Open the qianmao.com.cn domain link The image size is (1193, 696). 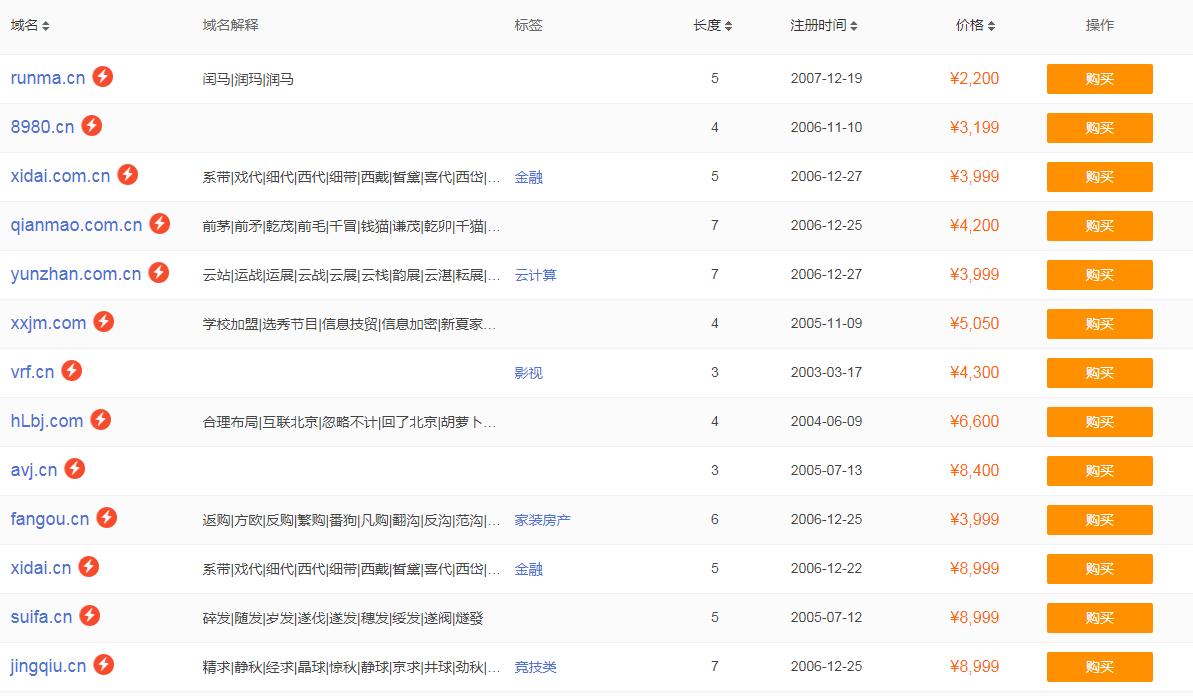tap(76, 225)
